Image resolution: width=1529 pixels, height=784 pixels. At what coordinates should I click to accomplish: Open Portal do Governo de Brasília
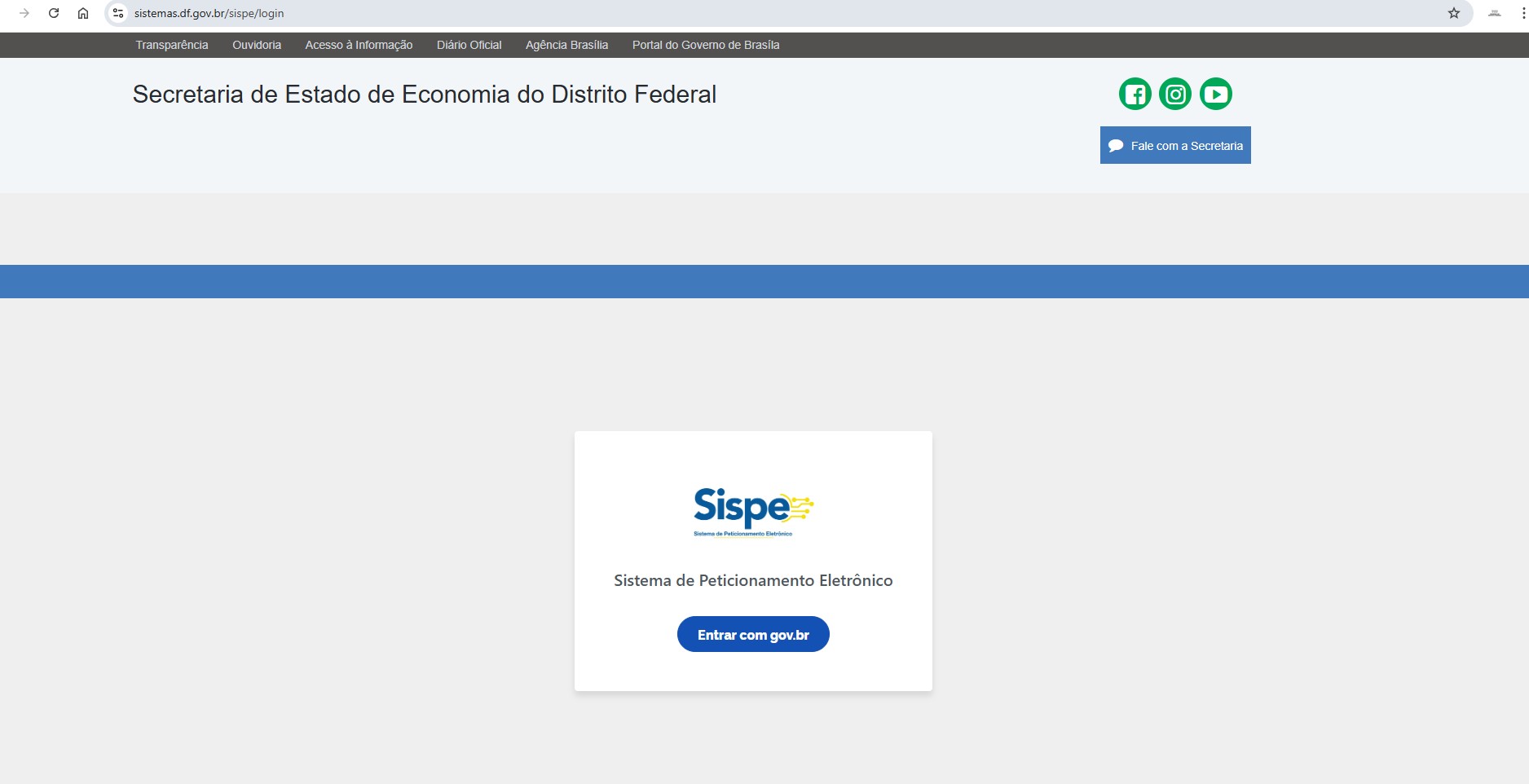pos(706,45)
